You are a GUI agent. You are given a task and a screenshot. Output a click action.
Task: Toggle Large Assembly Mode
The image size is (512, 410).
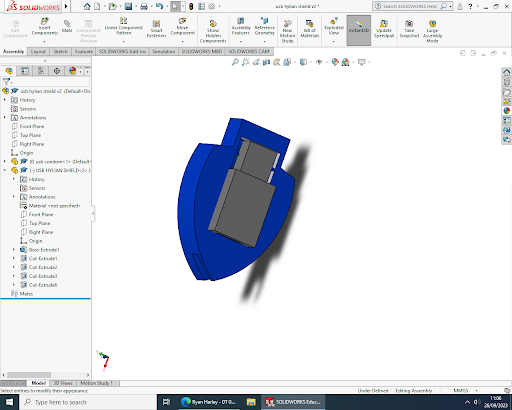tap(432, 31)
